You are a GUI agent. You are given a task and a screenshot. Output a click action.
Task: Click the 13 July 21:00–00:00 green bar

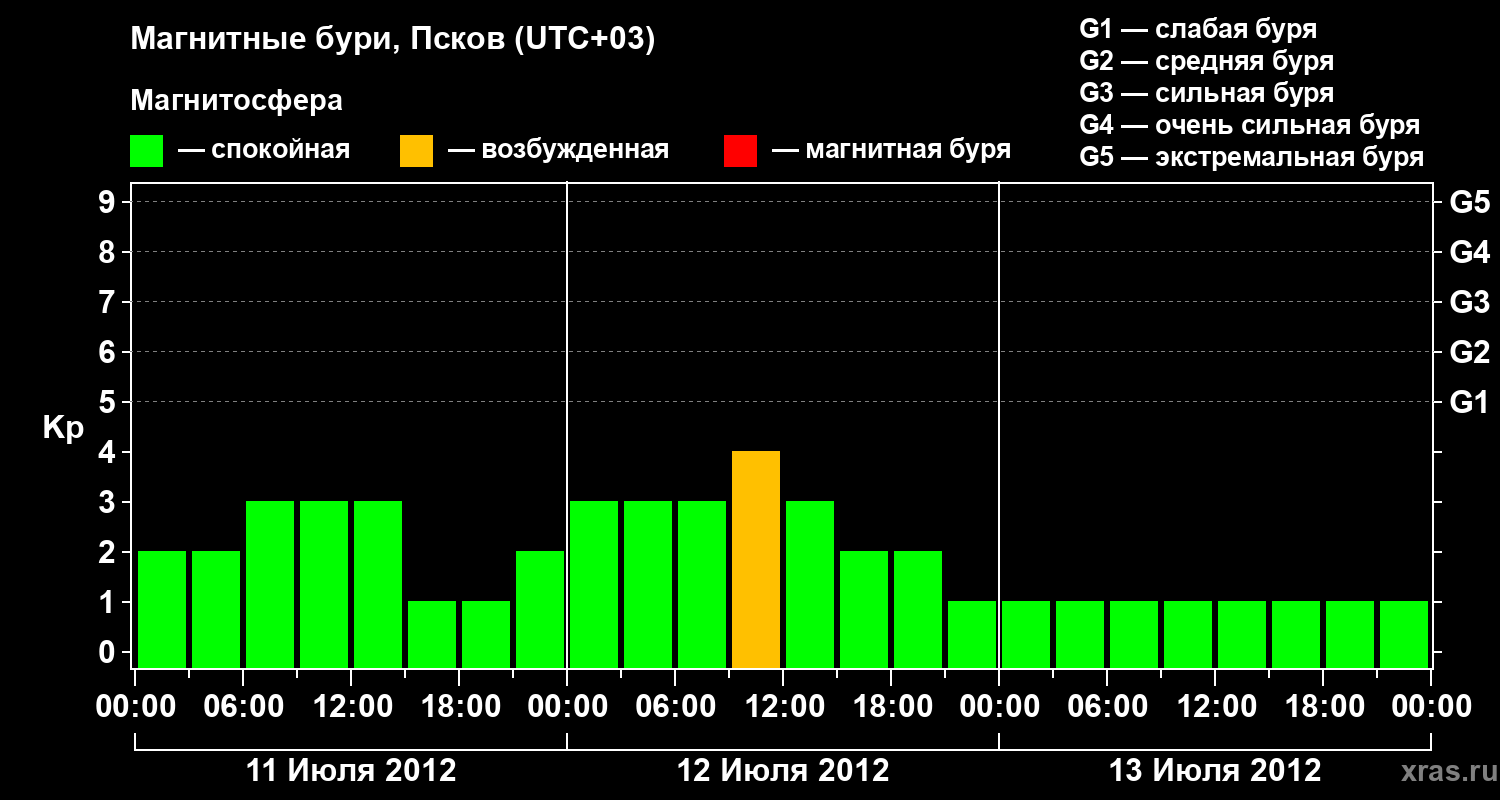[x=1404, y=635]
